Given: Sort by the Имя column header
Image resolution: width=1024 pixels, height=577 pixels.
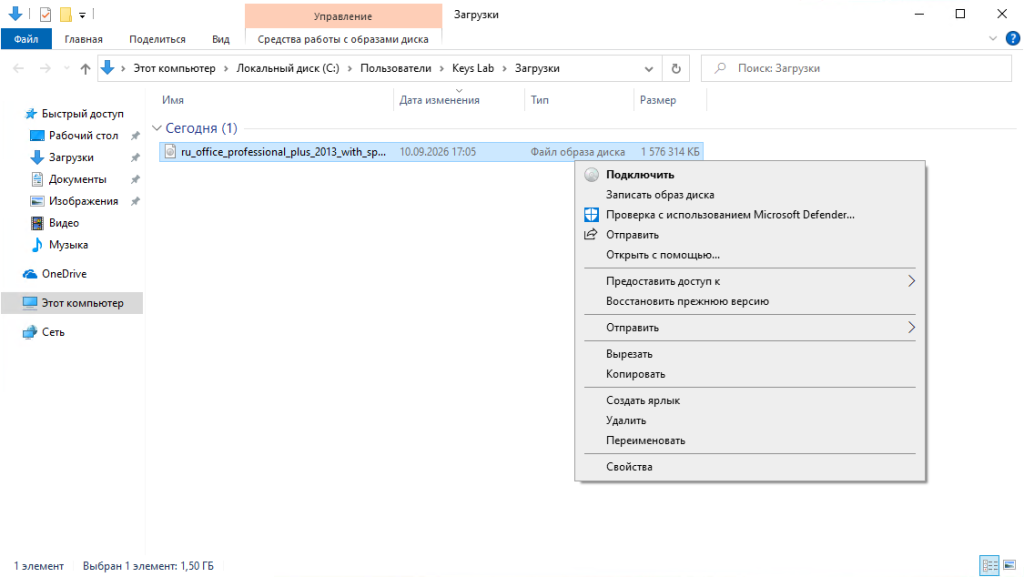Looking at the screenshot, I should 173,100.
